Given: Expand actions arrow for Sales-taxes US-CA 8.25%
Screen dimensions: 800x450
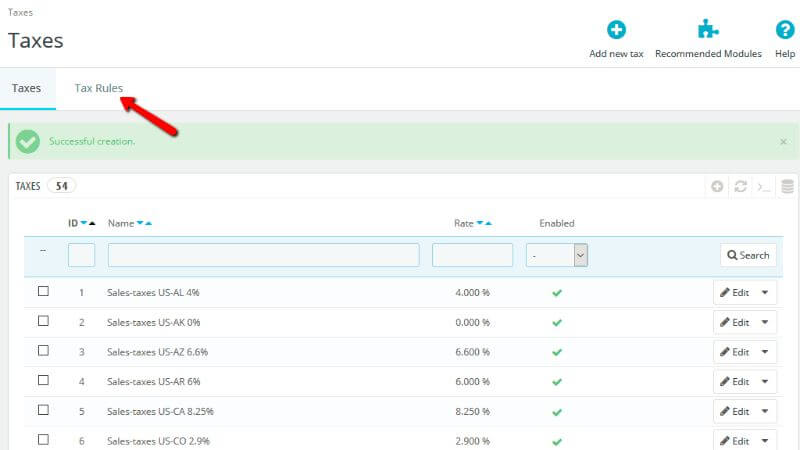Looking at the screenshot, I should click(x=765, y=411).
